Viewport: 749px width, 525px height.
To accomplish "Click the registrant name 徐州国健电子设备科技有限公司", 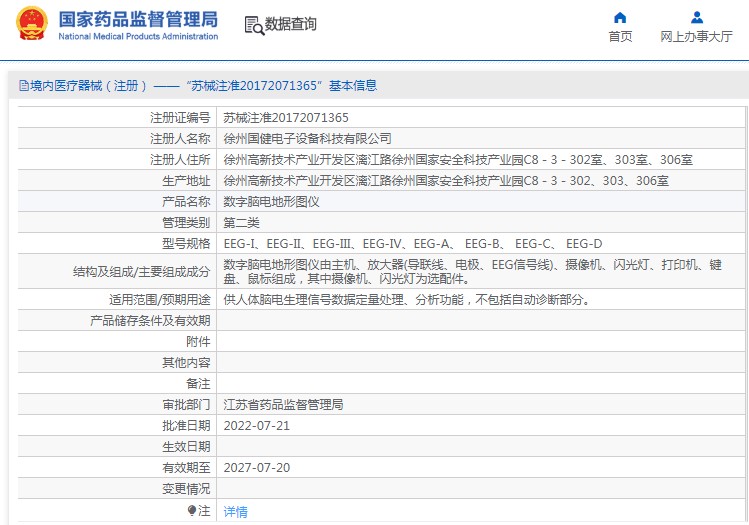I will (x=307, y=138).
